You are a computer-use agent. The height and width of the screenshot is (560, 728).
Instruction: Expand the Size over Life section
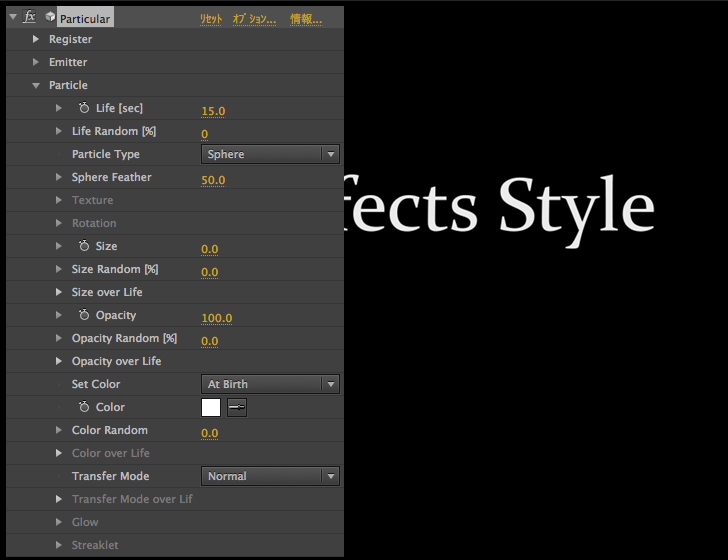pos(60,292)
